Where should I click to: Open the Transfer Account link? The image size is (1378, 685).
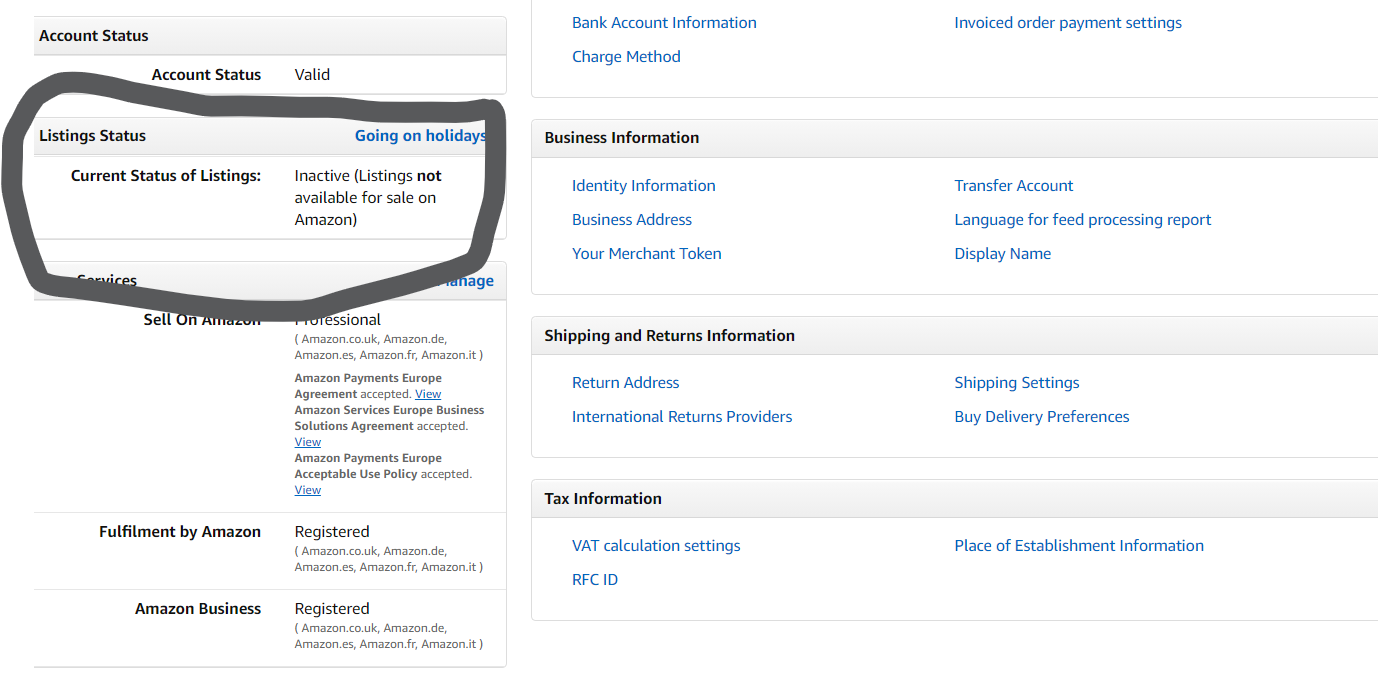(x=1014, y=185)
